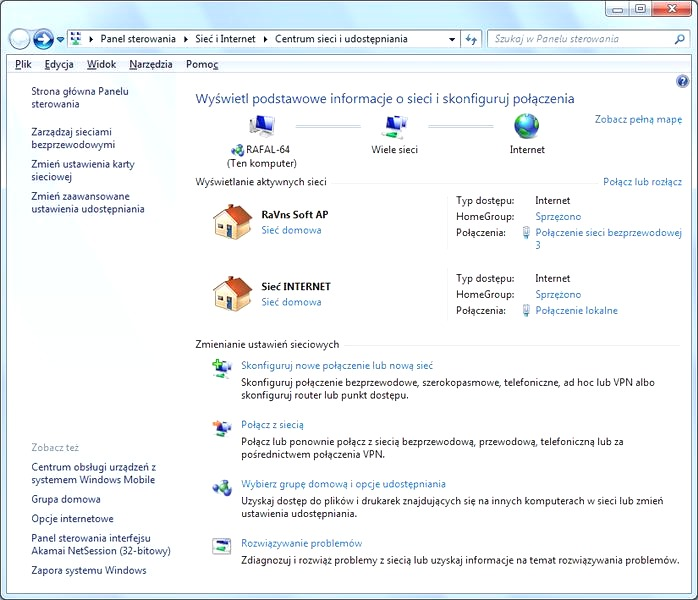
Task: Click the Wiele sieci network icon
Action: coord(394,126)
